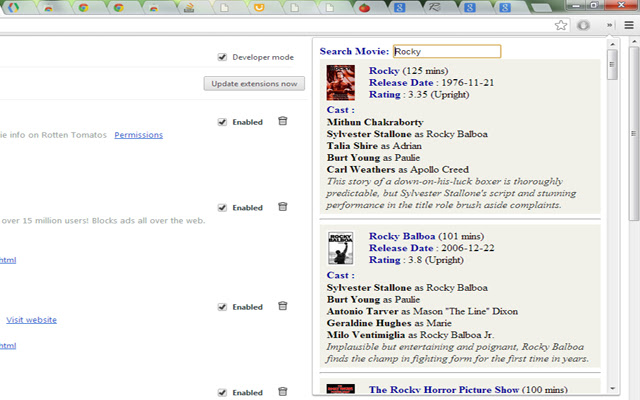Viewport: 640px width, 400px height.
Task: Select the tab with colorful brackets icon
Action: (x=13, y=7)
